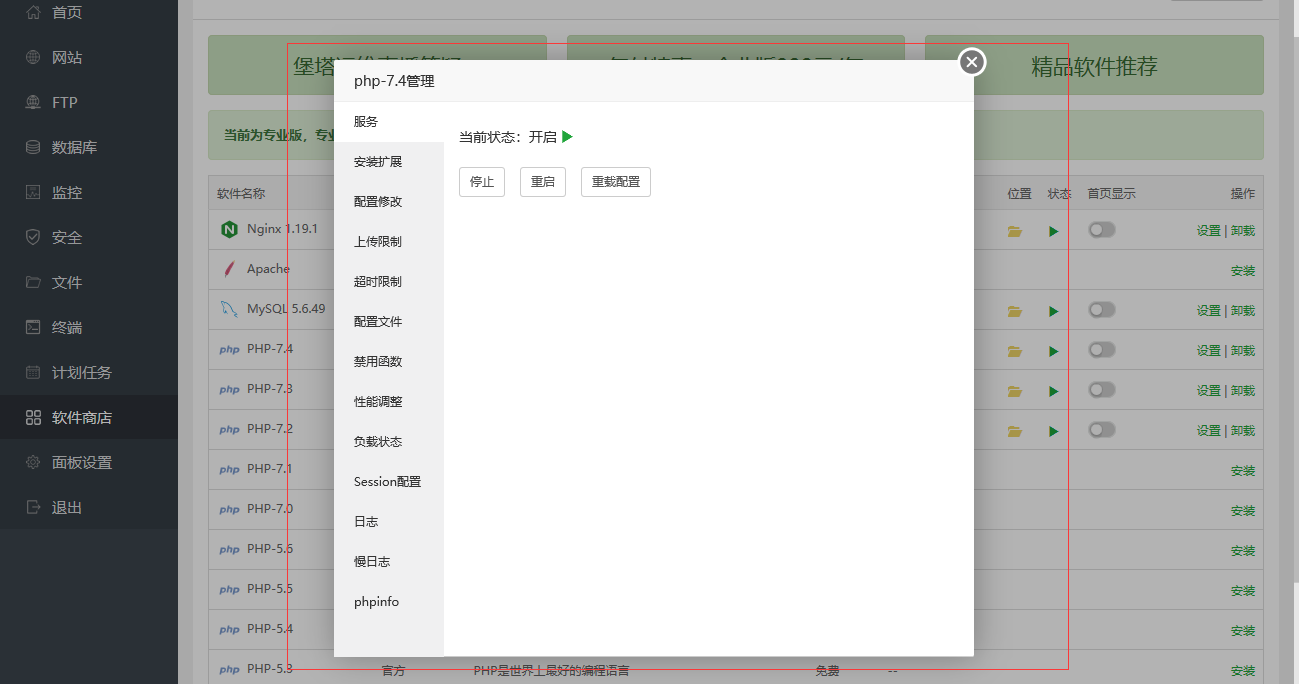This screenshot has width=1299, height=684.
Task: Switch to the 超时限制 tab
Action: tap(389, 282)
